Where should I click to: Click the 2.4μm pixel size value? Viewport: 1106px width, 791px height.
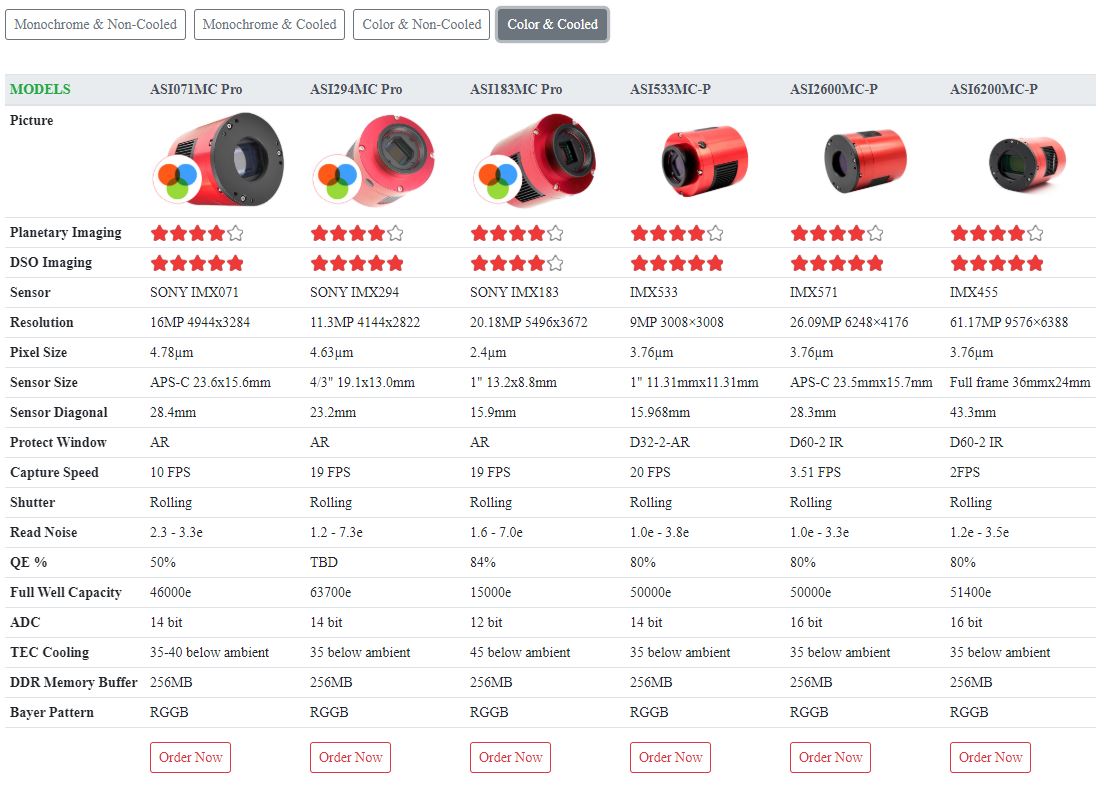tap(488, 352)
